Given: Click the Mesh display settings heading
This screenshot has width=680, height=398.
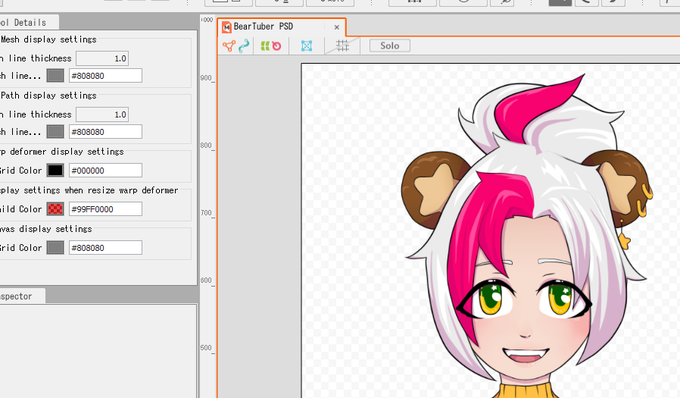Looking at the screenshot, I should coord(49,39).
